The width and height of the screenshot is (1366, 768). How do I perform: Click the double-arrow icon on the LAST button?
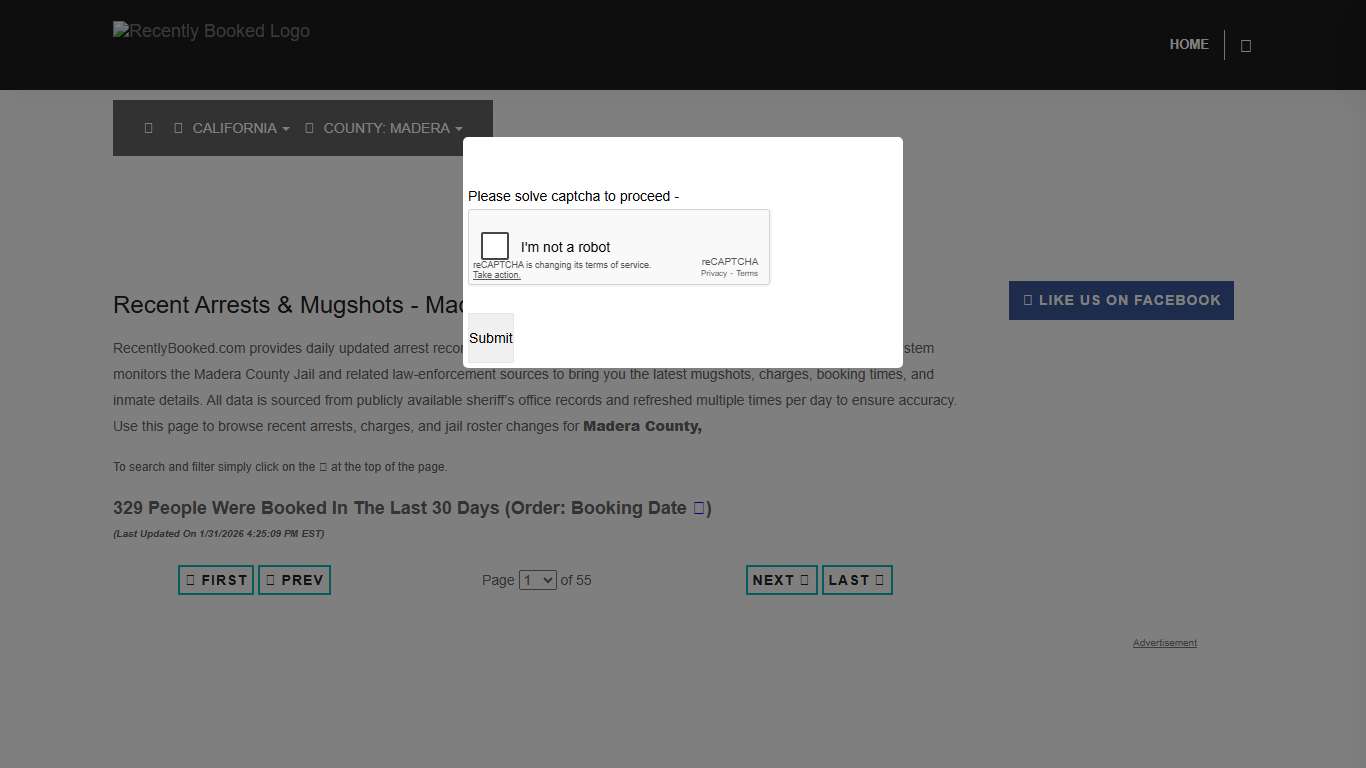pyautogui.click(x=880, y=580)
